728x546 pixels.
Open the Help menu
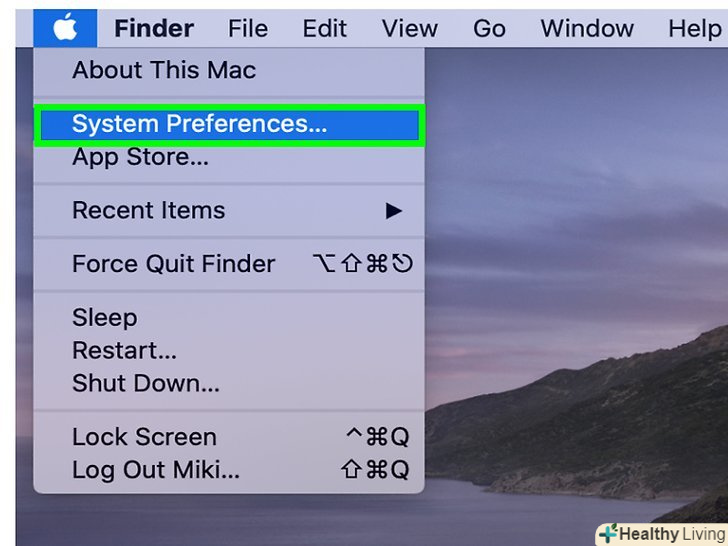[694, 28]
